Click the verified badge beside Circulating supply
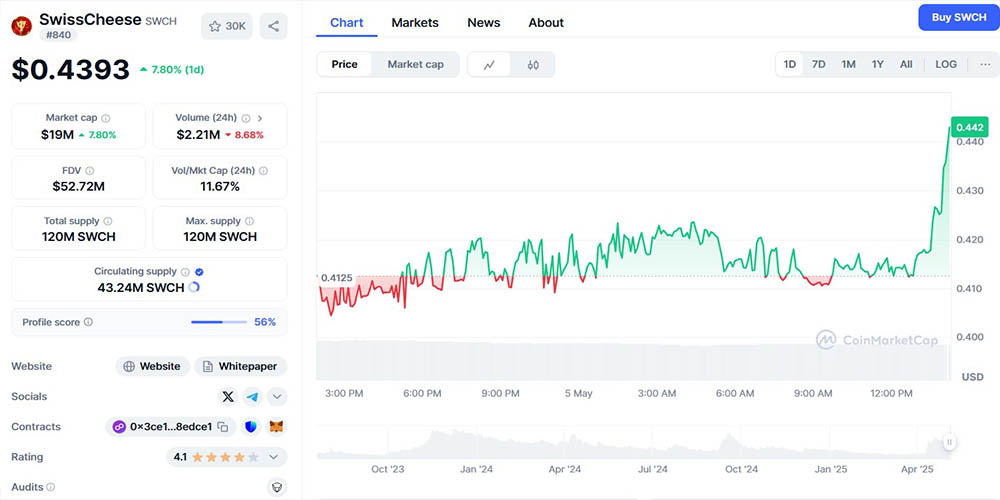Viewport: 1000px width, 500px height. pos(199,272)
